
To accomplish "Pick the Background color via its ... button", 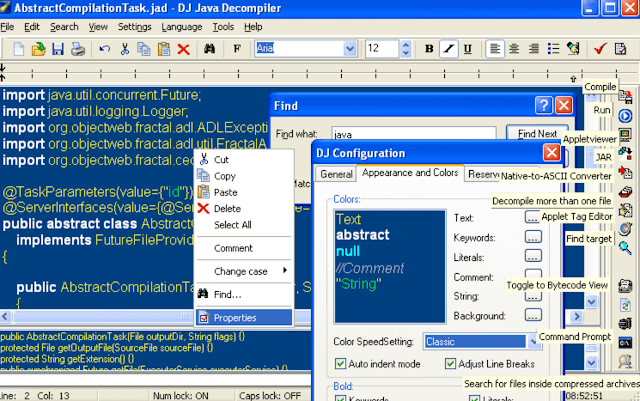I will tap(533, 315).
